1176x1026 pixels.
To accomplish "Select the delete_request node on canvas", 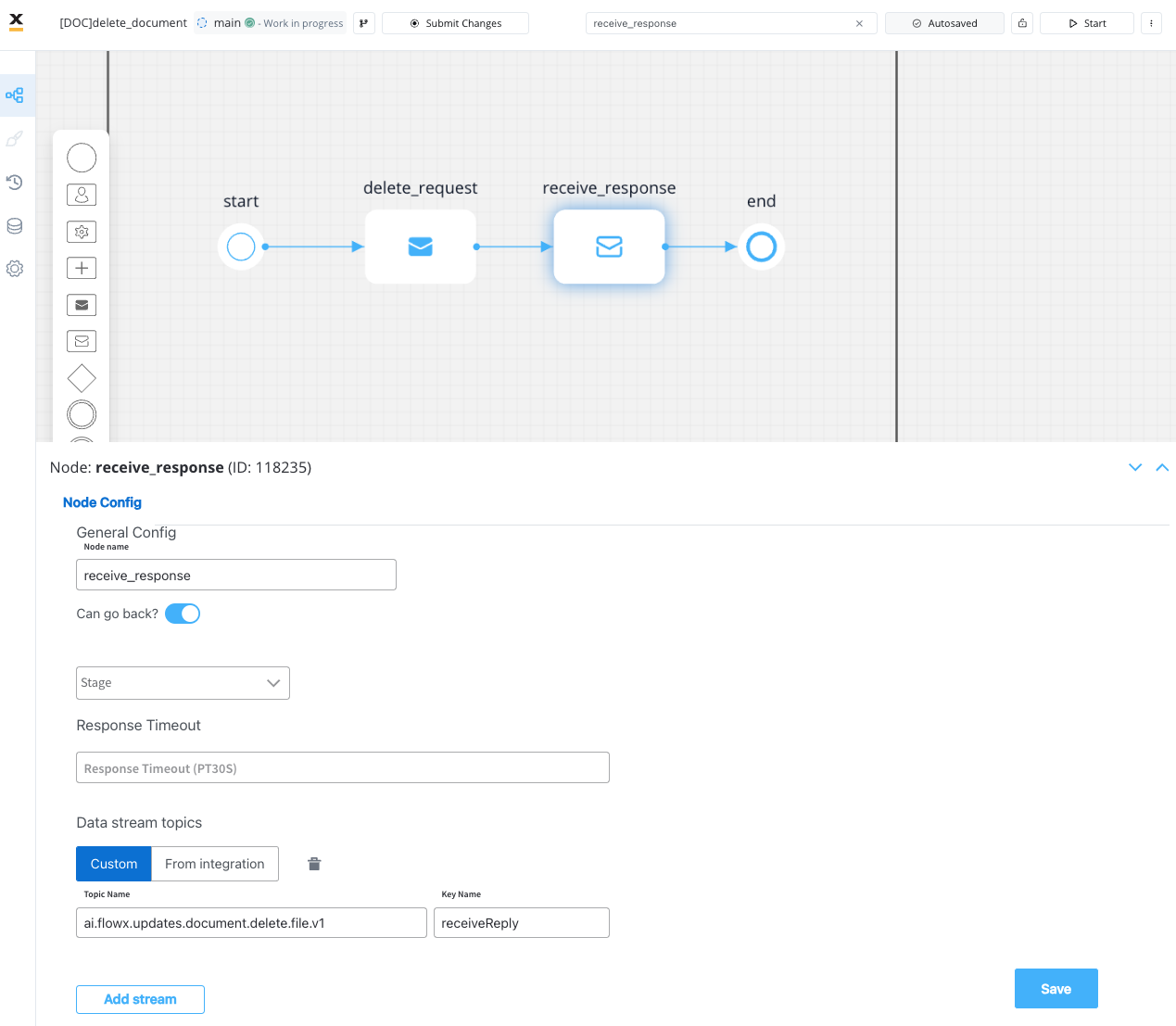I will [x=421, y=247].
